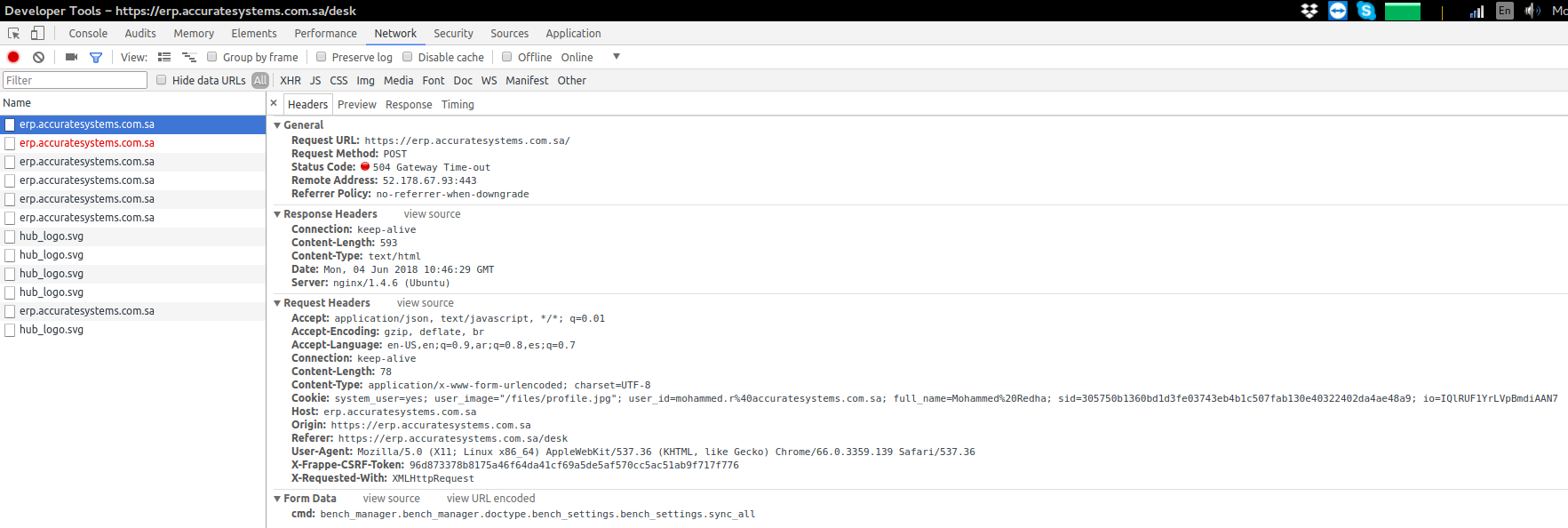Focus the Filter input field

pos(75,80)
